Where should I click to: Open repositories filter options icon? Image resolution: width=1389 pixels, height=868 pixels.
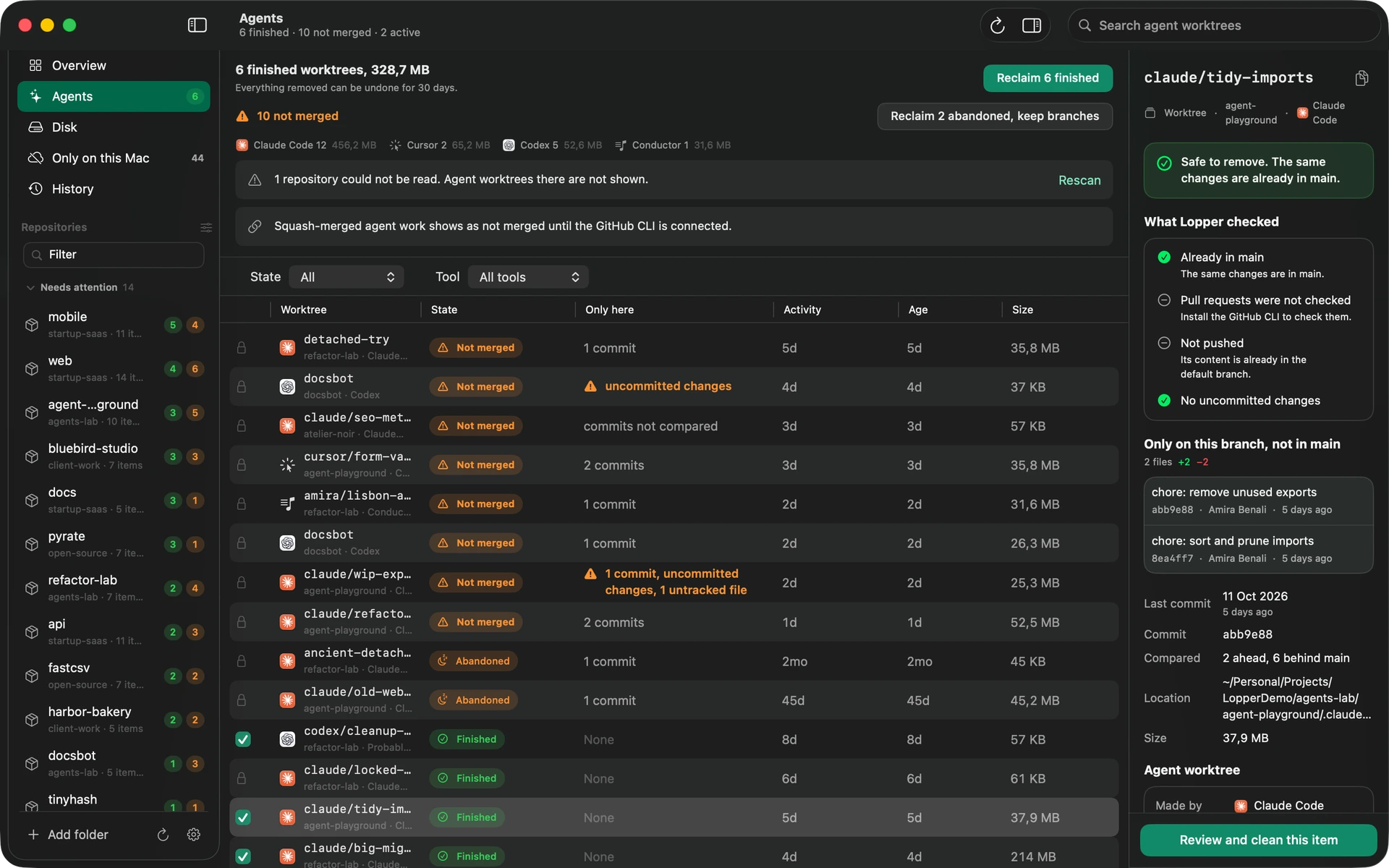point(206,227)
